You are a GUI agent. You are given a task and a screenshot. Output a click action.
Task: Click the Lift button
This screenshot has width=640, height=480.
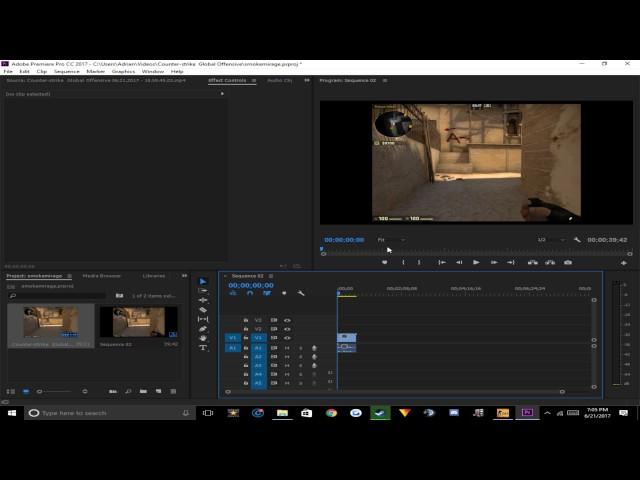tap(533, 262)
